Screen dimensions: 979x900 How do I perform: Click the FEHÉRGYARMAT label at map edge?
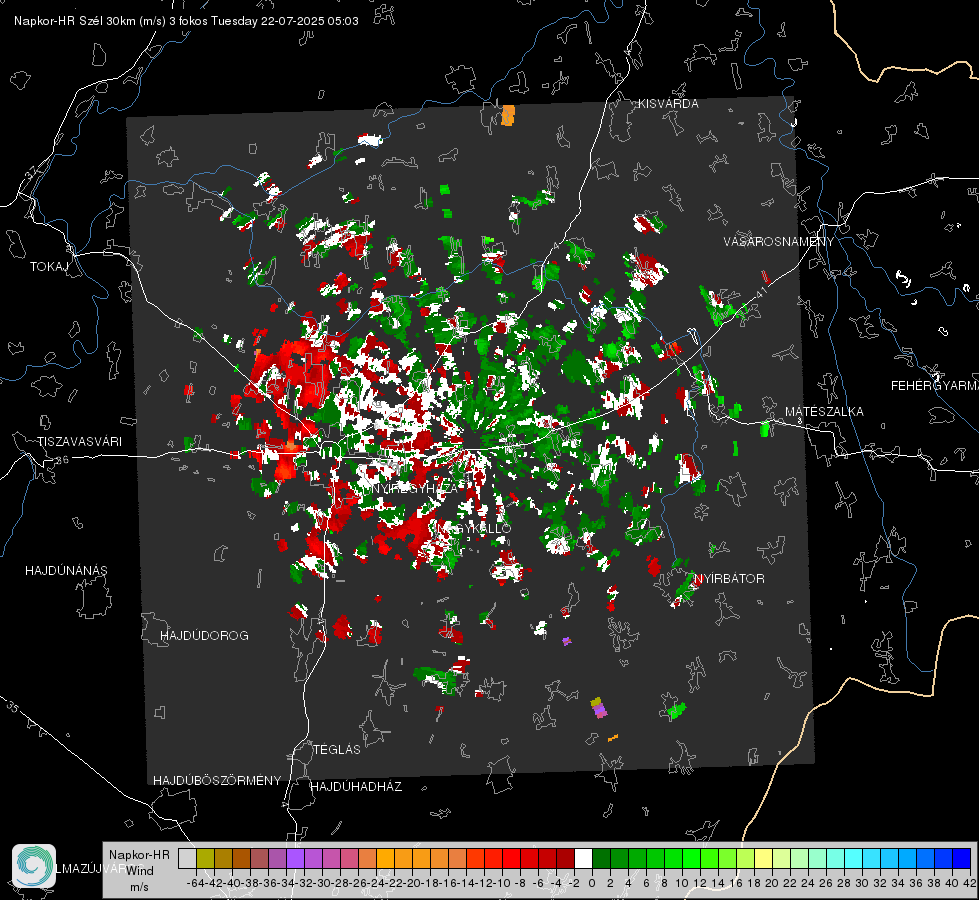(934, 386)
